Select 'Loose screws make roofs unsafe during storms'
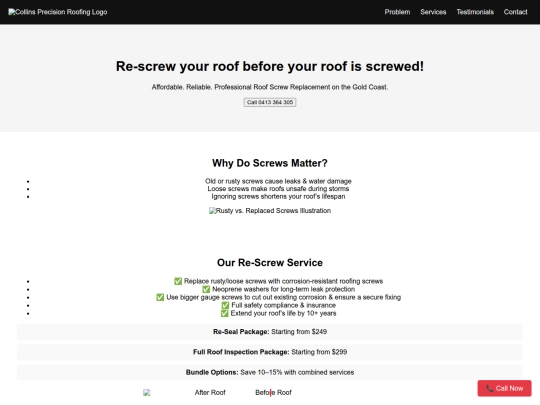Screen dimensions: 540x405 (278, 189)
